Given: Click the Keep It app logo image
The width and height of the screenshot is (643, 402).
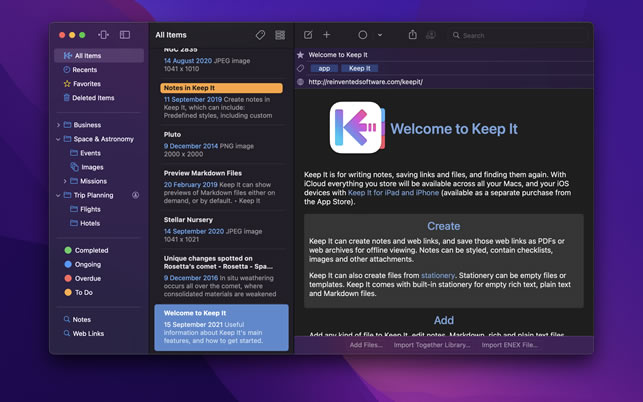Looking at the screenshot, I should [x=357, y=128].
